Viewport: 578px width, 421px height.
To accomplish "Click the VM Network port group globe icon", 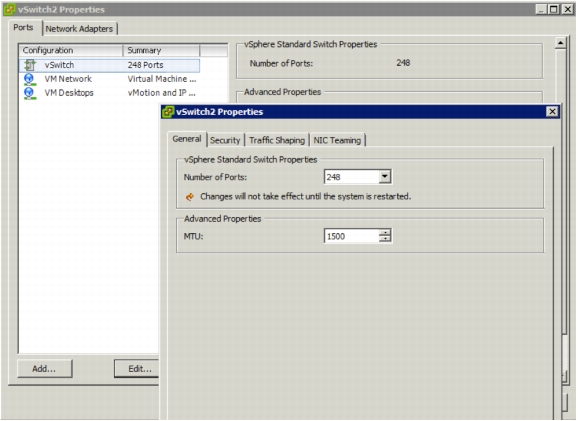I will click(x=29, y=79).
